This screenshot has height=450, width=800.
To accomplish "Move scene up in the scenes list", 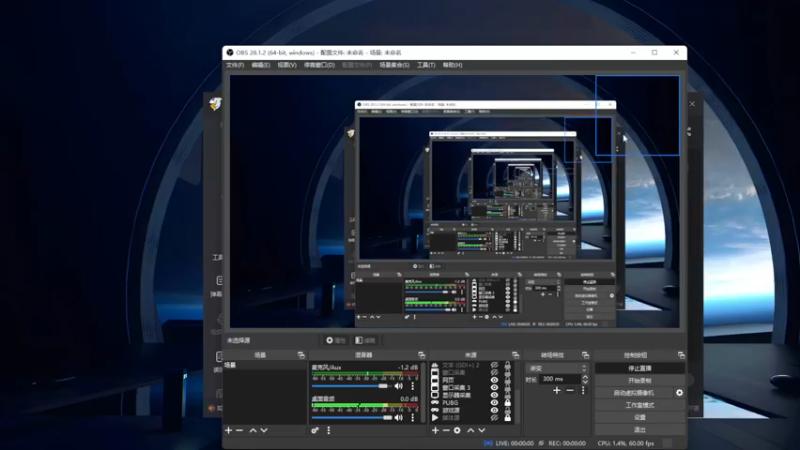I will (x=253, y=431).
